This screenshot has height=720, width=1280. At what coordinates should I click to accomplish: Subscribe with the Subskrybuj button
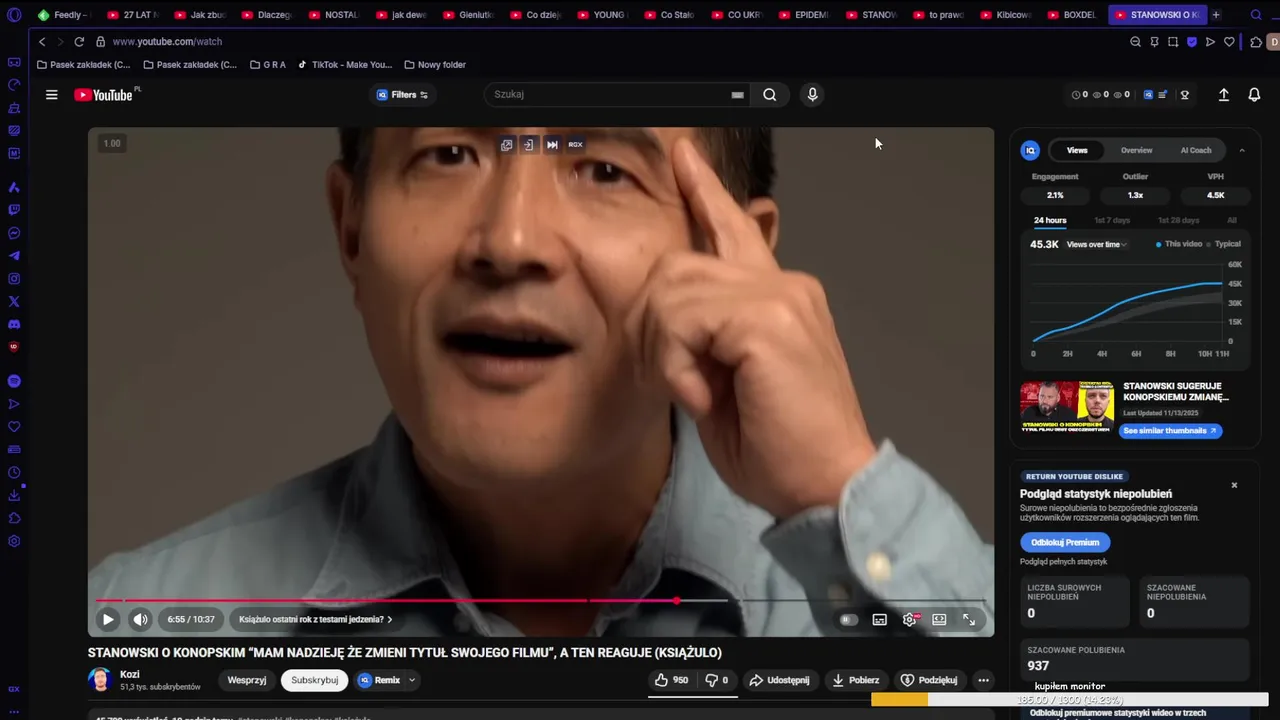coord(314,680)
